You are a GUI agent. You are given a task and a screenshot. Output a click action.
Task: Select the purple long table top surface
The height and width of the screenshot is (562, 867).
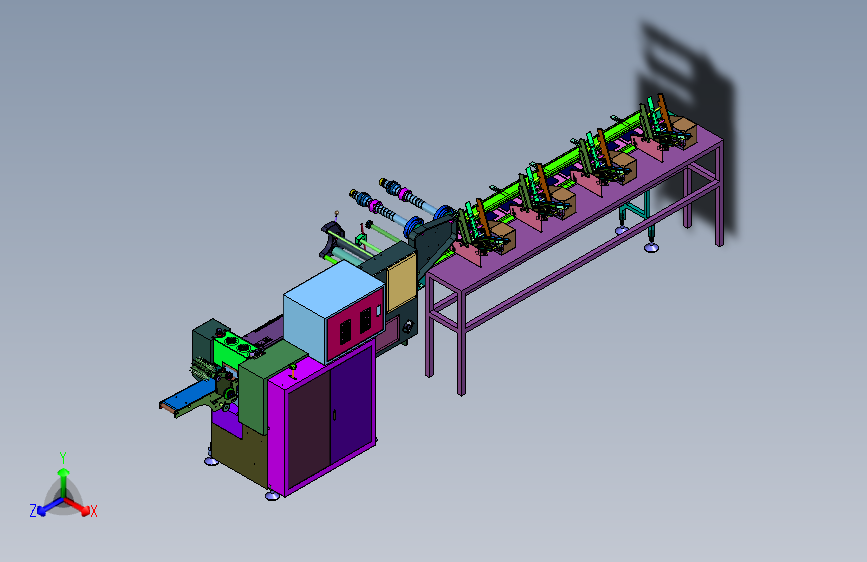click(575, 205)
